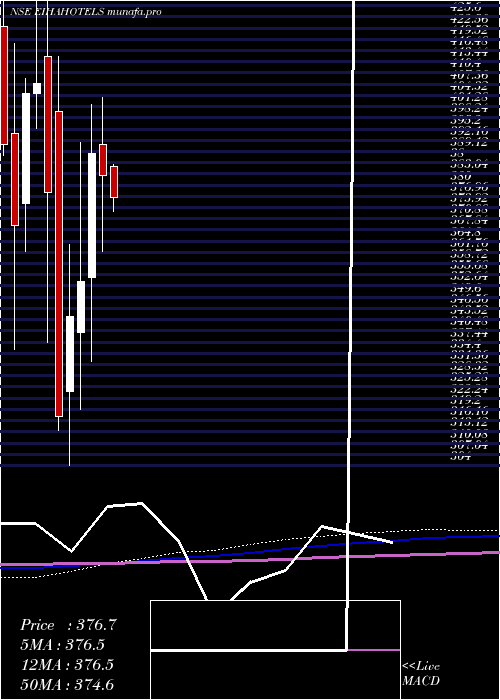The image size is (500, 700).
Task: Click the 310.08 price axis label
Action: click(x=468, y=433)
